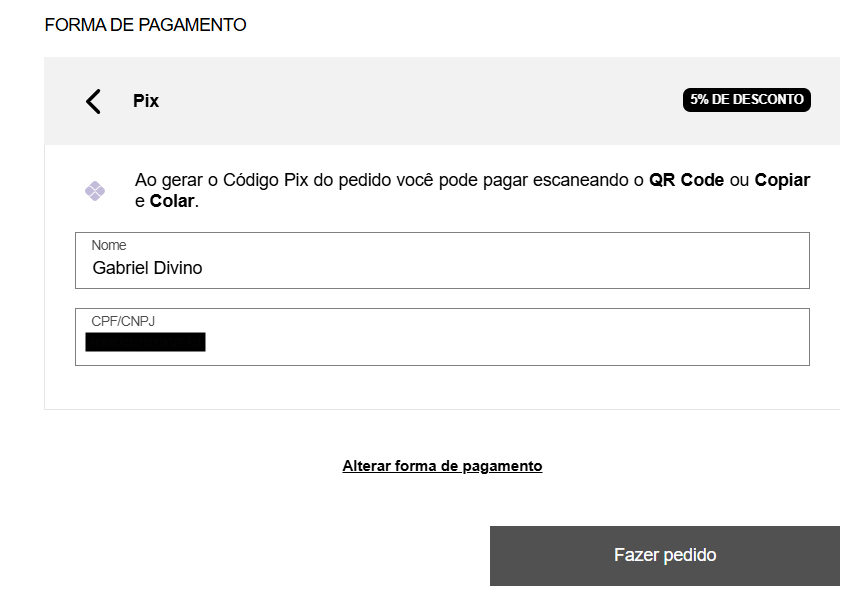The height and width of the screenshot is (596, 862).
Task: Click the FORMA DE PAGAMENTO heading
Action: [145, 25]
